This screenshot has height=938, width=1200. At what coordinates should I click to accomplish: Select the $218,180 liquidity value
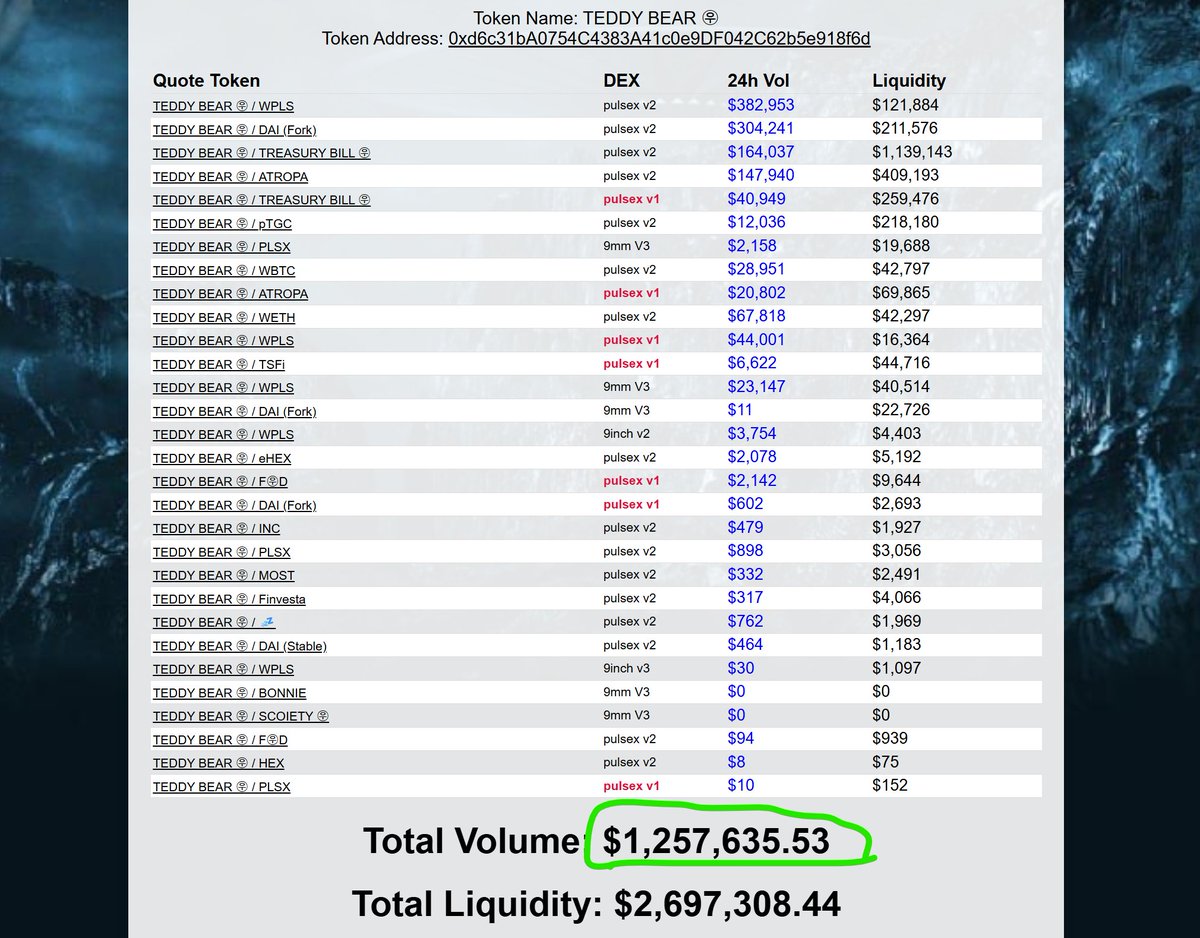[x=906, y=222]
